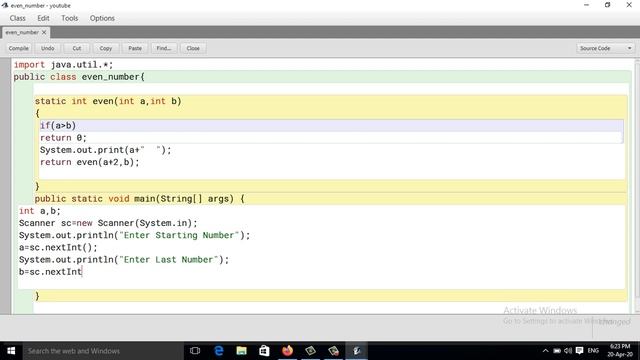This screenshot has width=640, height=360.
Task: Click the Find... button
Action: [164, 48]
